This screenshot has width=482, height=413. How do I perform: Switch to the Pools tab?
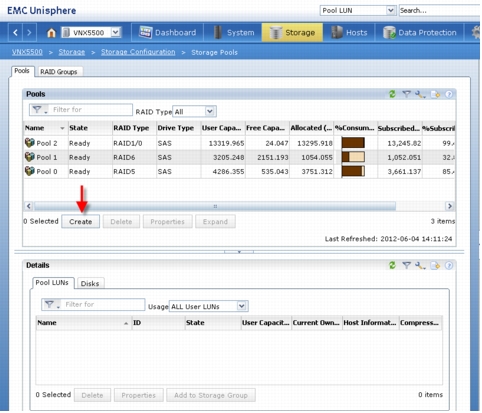(x=22, y=71)
